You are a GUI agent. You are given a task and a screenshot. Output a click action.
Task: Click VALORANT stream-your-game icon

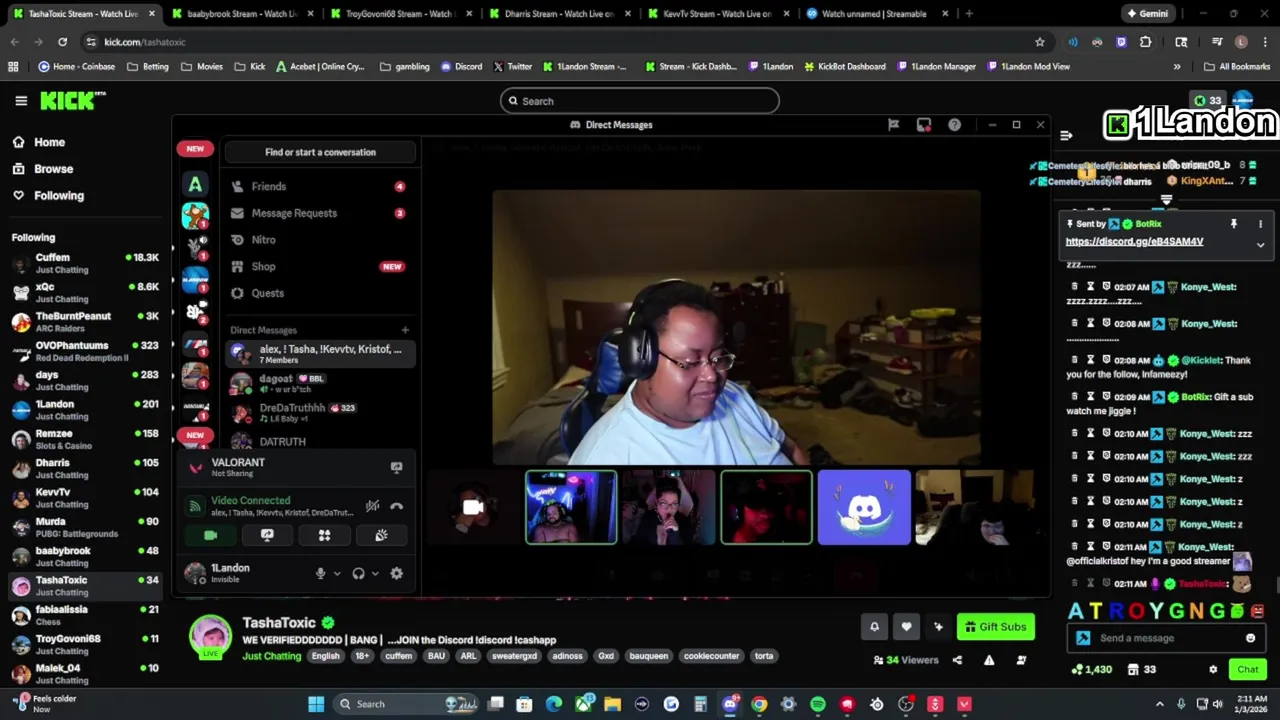tap(396, 467)
